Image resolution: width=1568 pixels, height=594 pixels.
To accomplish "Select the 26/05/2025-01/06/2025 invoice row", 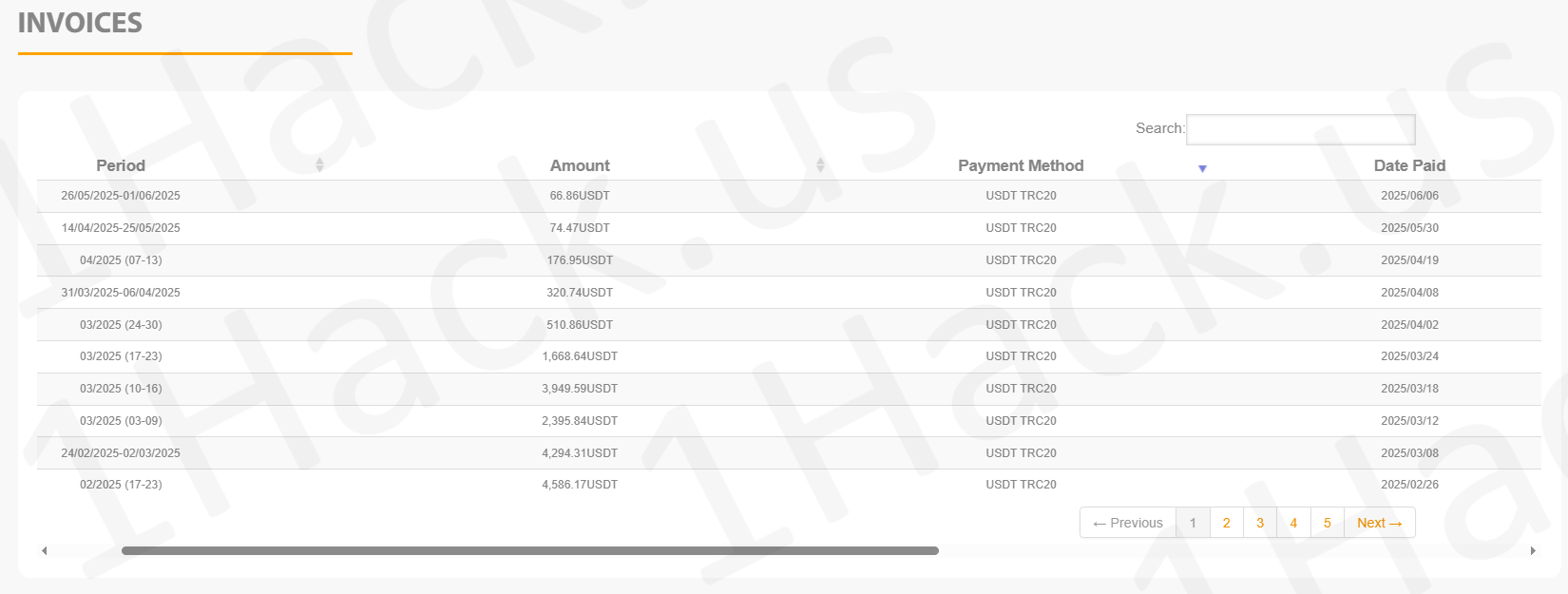I will 121,196.
